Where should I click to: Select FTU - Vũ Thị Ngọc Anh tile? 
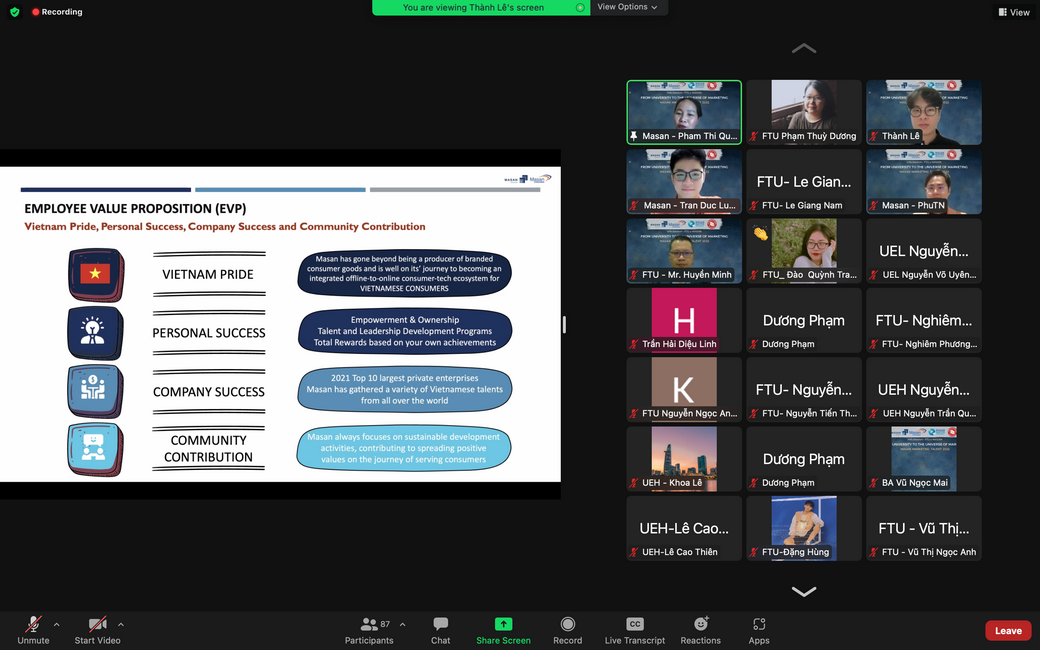click(x=924, y=528)
